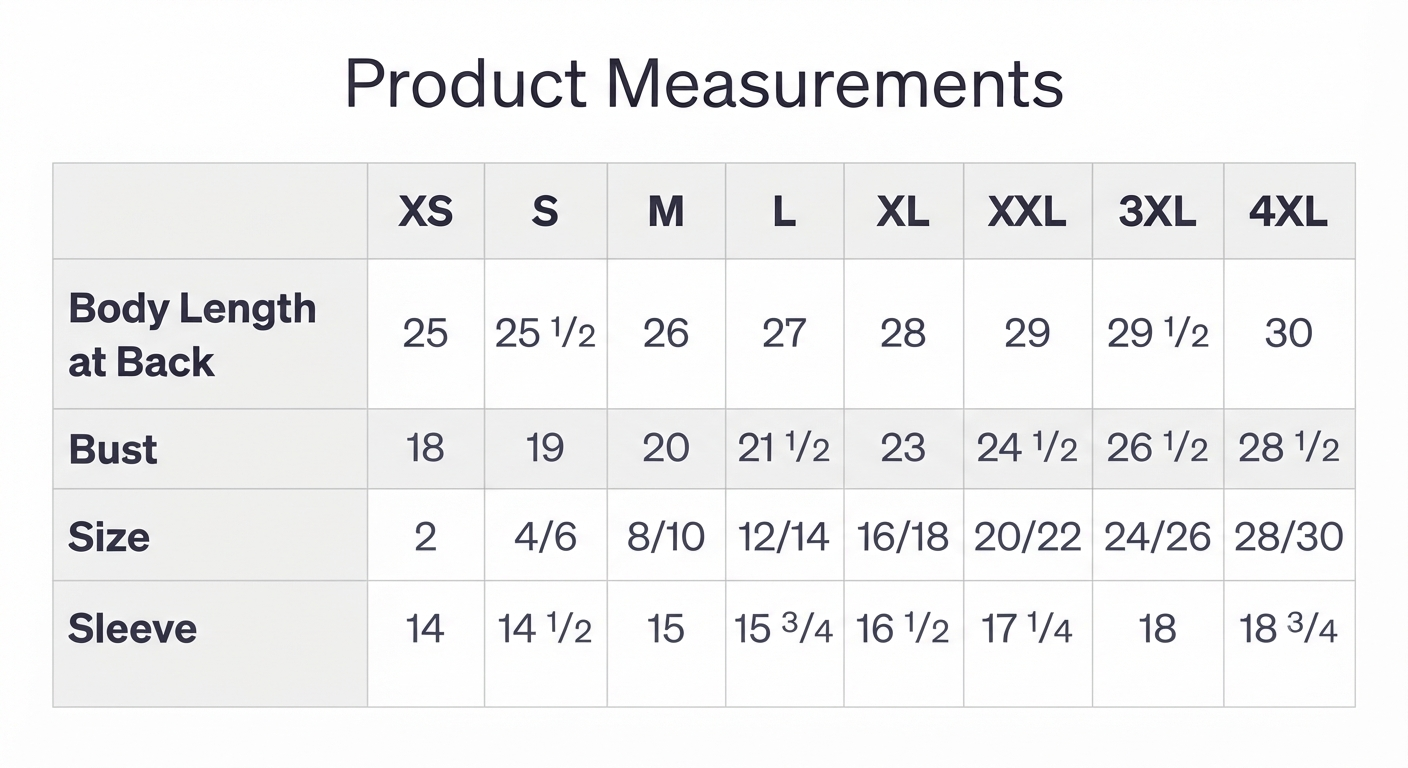The width and height of the screenshot is (1408, 768).
Task: Select the XS column header
Action: [x=426, y=212]
